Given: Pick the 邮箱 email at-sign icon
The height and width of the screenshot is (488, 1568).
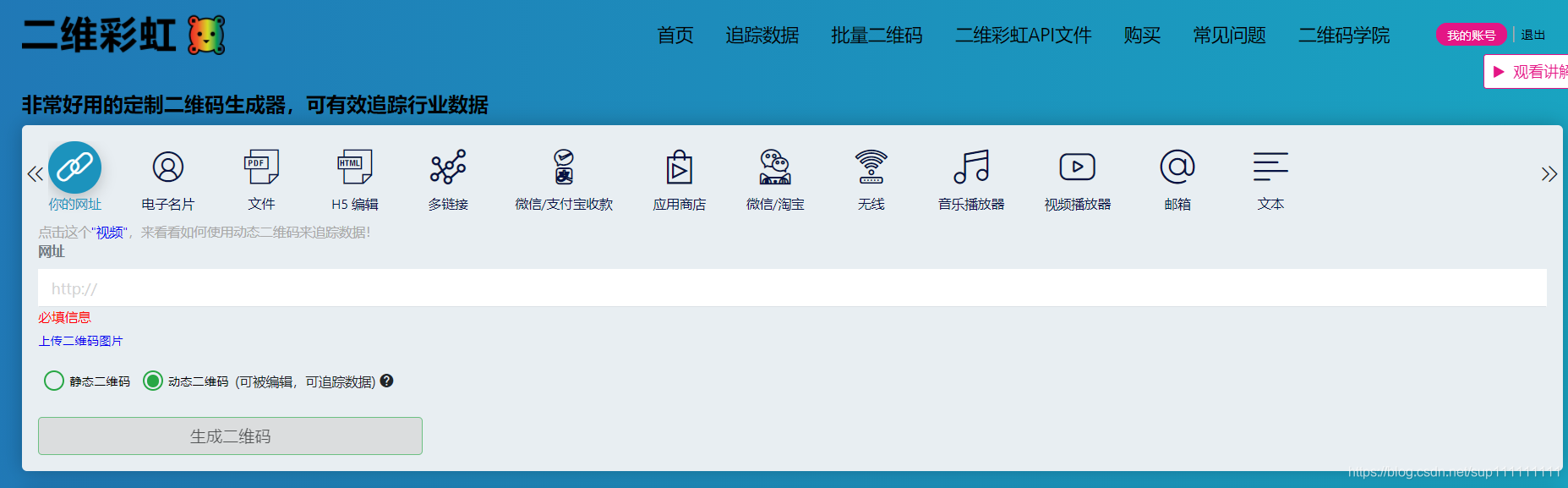Looking at the screenshot, I should (x=1177, y=167).
